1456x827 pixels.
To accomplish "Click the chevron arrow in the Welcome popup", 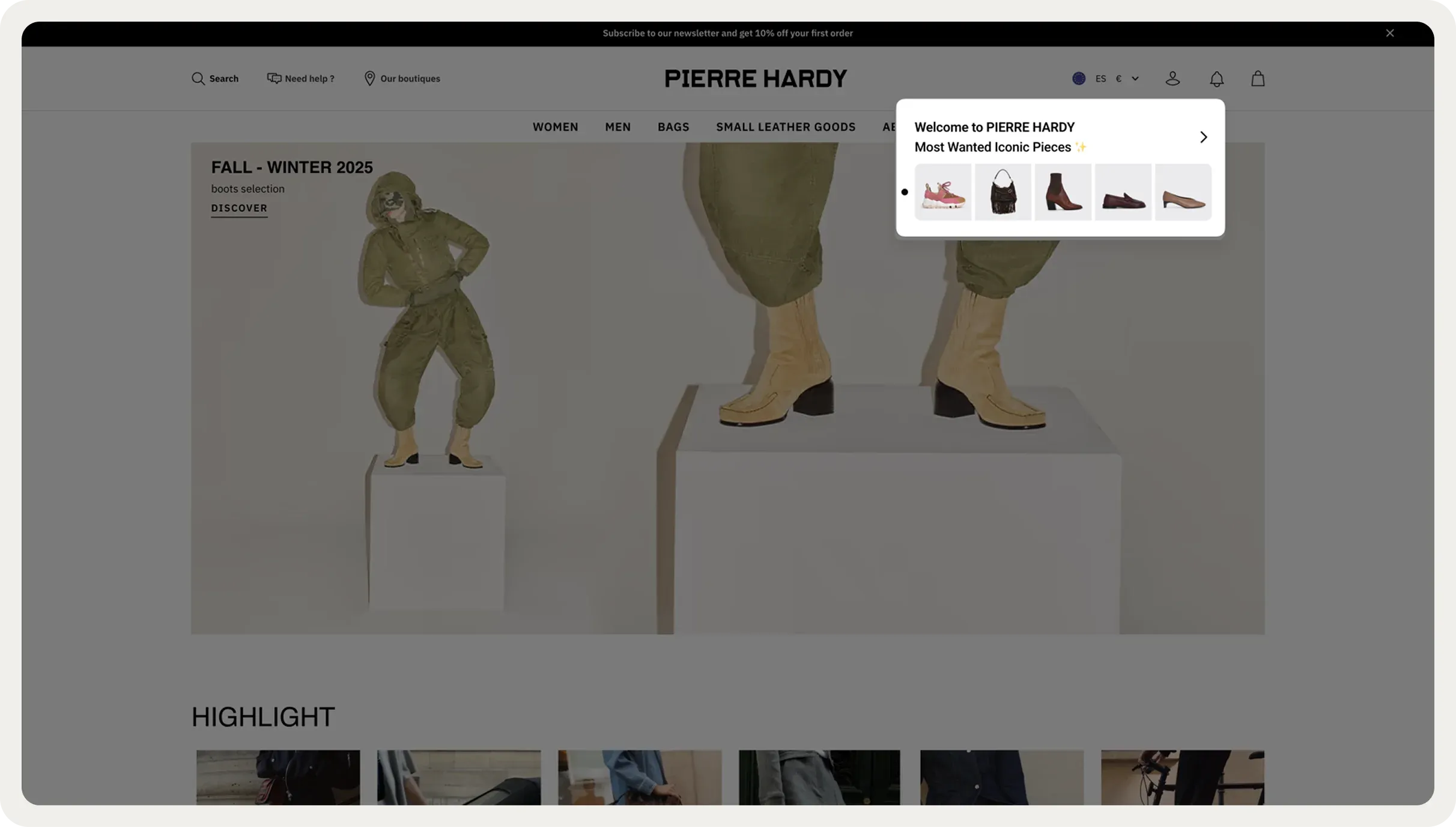I will tap(1203, 137).
